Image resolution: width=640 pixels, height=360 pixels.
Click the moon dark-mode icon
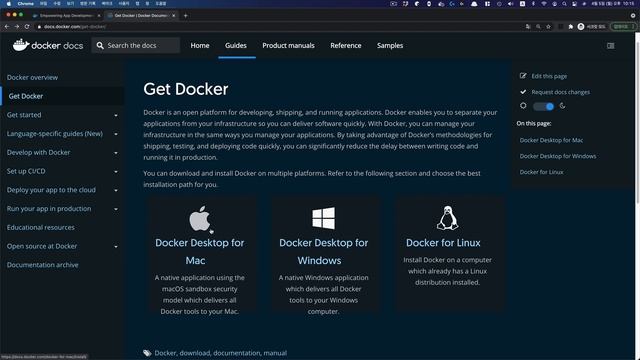point(562,106)
